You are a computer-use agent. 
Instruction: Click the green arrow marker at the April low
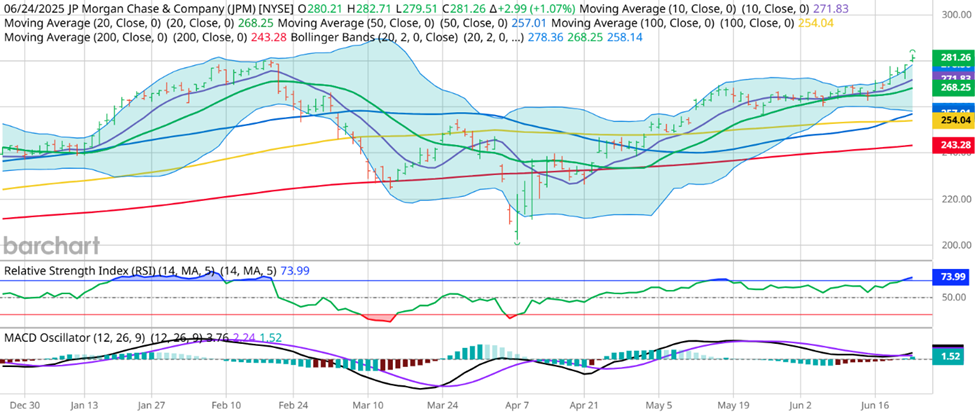(x=517, y=242)
